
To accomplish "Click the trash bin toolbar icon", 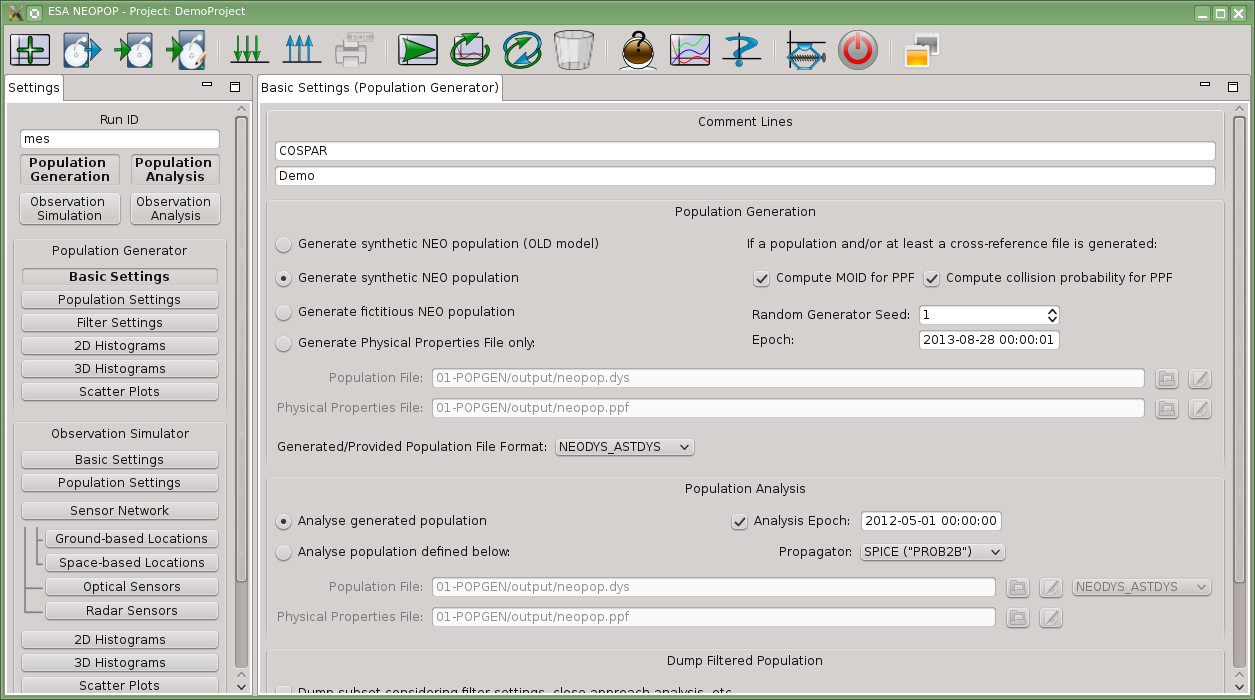I will pos(574,49).
